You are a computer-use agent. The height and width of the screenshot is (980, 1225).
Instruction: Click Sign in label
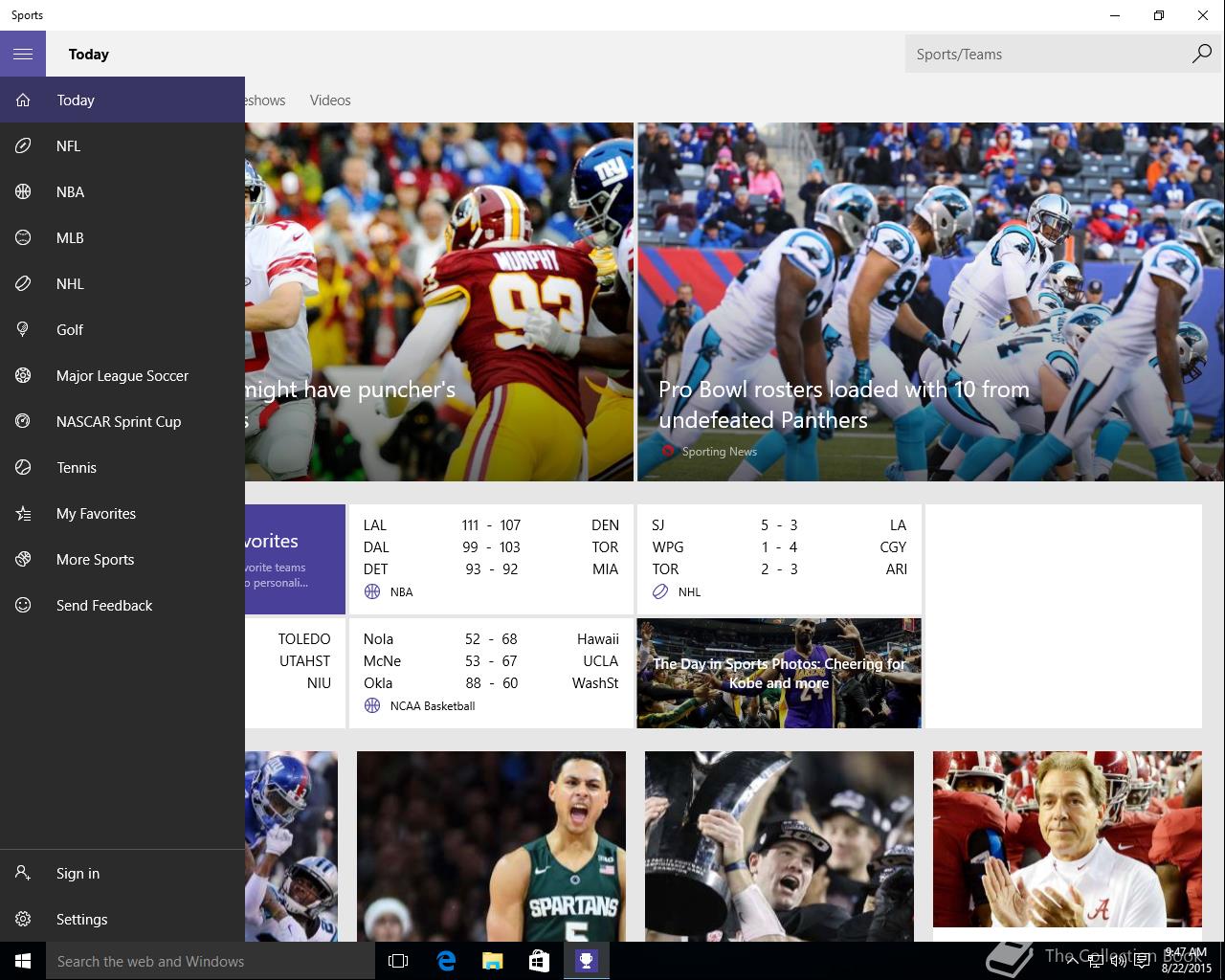click(x=78, y=873)
